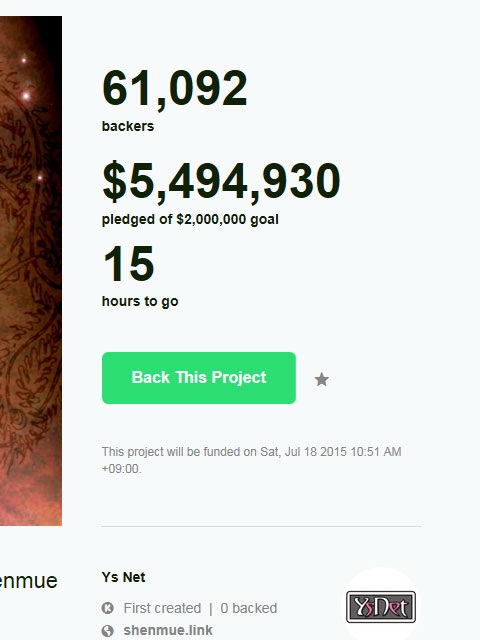The width and height of the screenshot is (480, 640).
Task: Click the Kickstarter K badge icon
Action: 107,608
